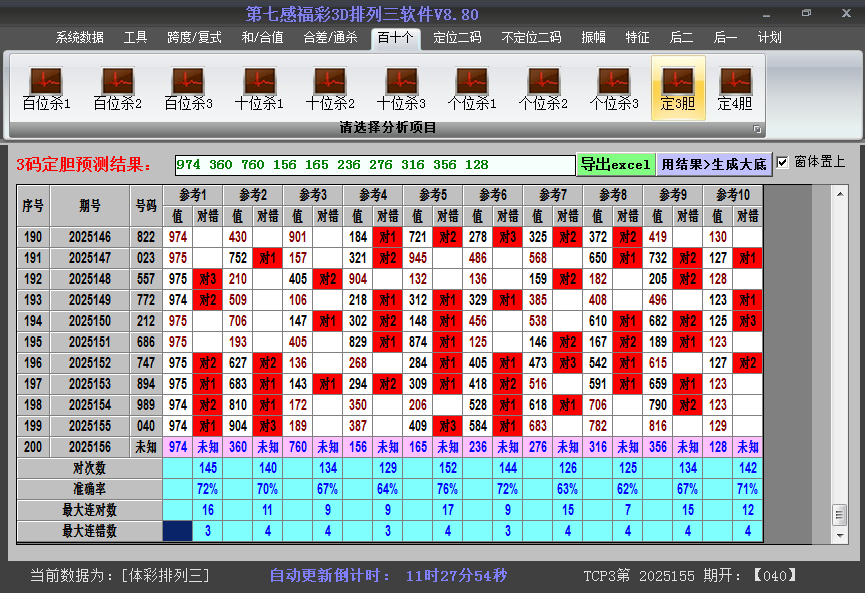Image resolution: width=865 pixels, height=593 pixels.
Task: Click the 参考5 column header
Action: coord(433,194)
